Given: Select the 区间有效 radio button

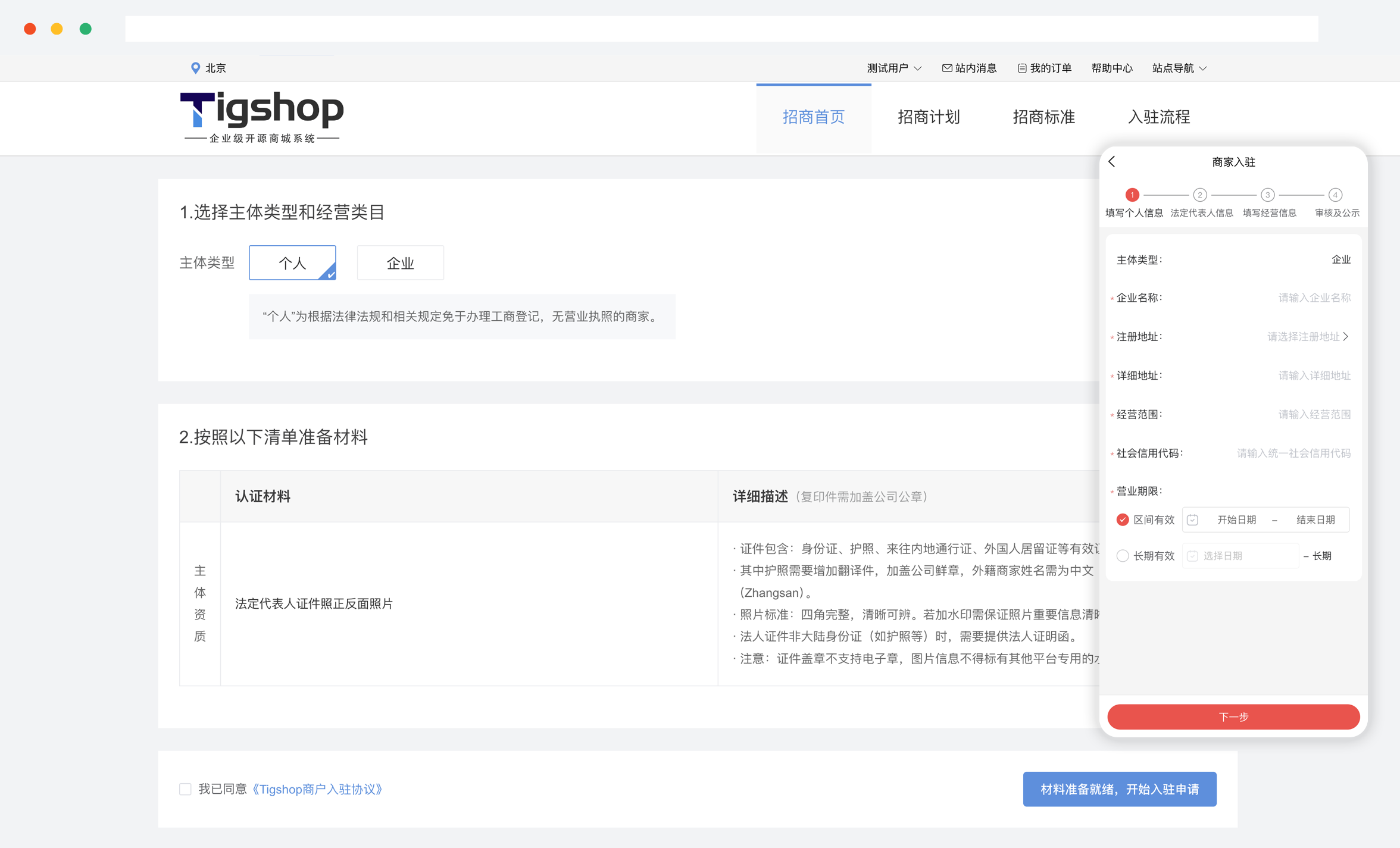Looking at the screenshot, I should (1123, 520).
